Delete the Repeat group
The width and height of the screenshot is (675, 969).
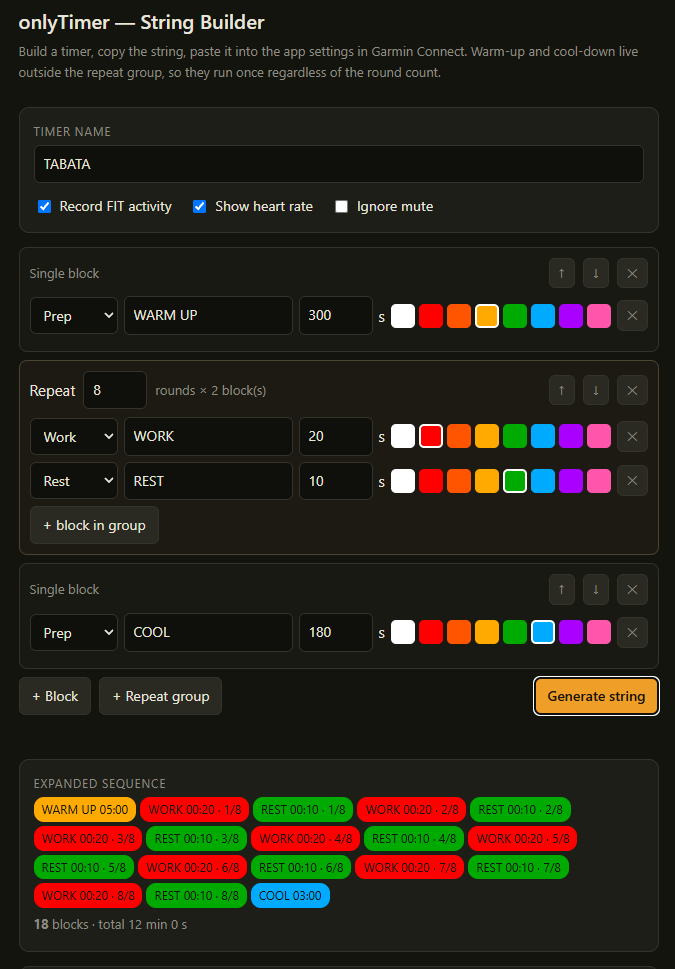[632, 390]
